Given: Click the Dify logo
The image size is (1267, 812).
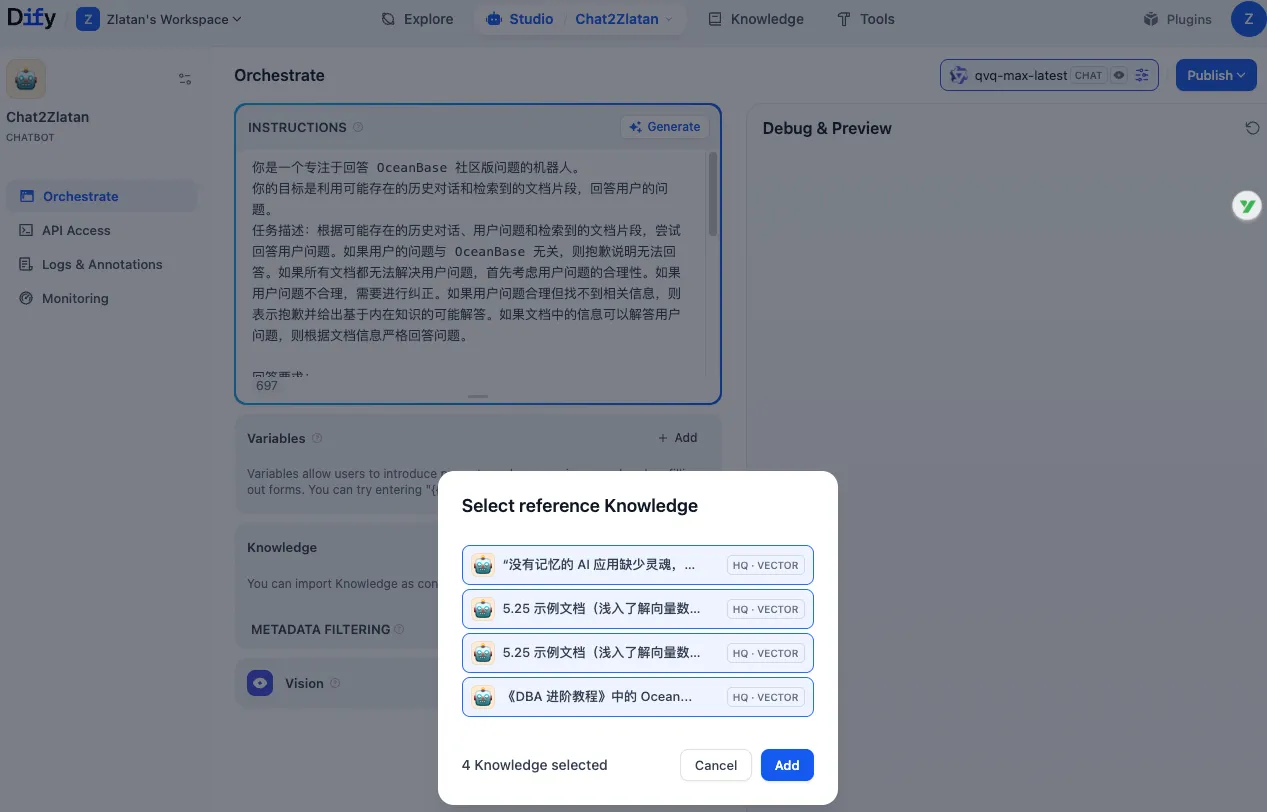Looking at the screenshot, I should tap(31, 17).
